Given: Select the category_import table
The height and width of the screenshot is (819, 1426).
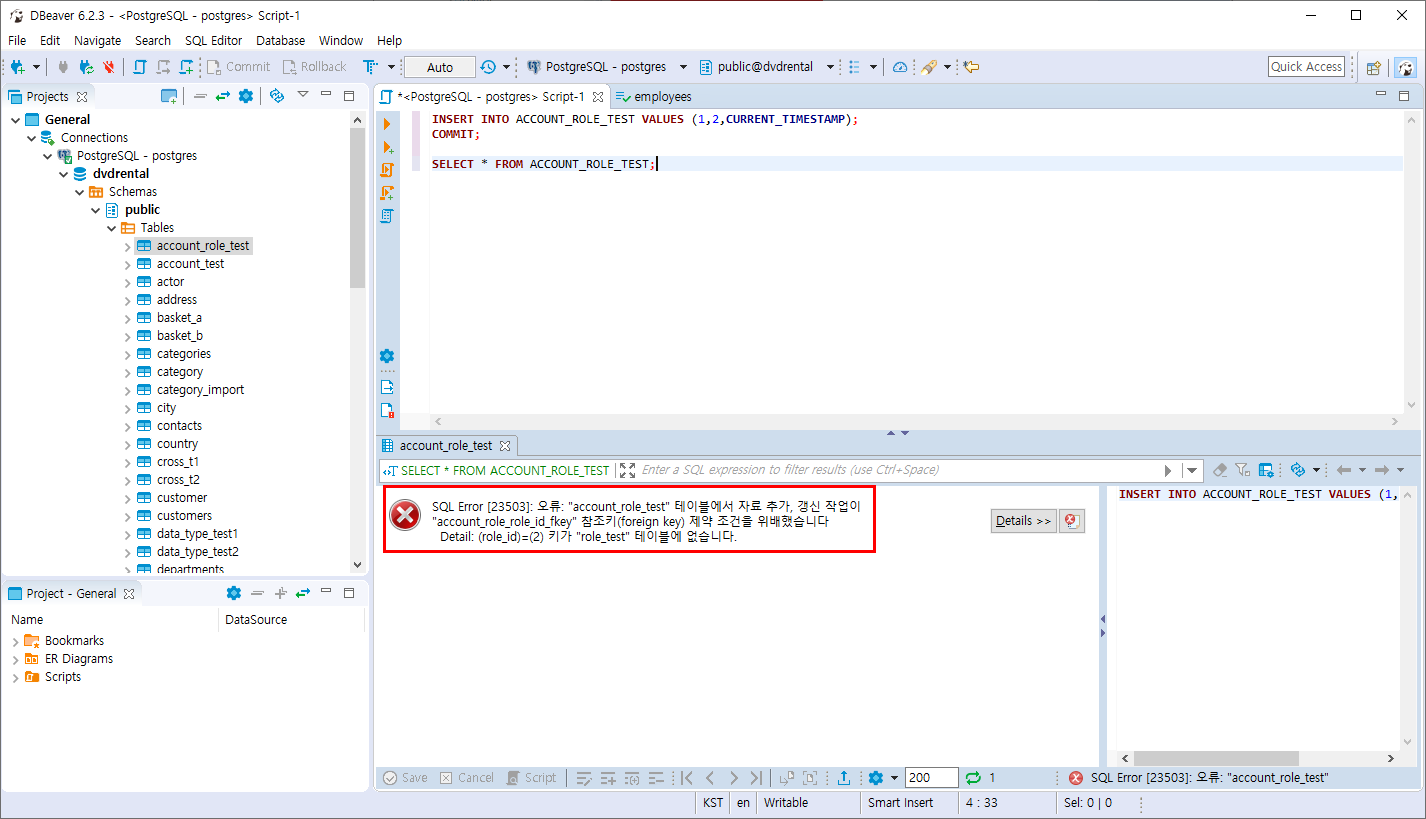Looking at the screenshot, I should tap(200, 390).
